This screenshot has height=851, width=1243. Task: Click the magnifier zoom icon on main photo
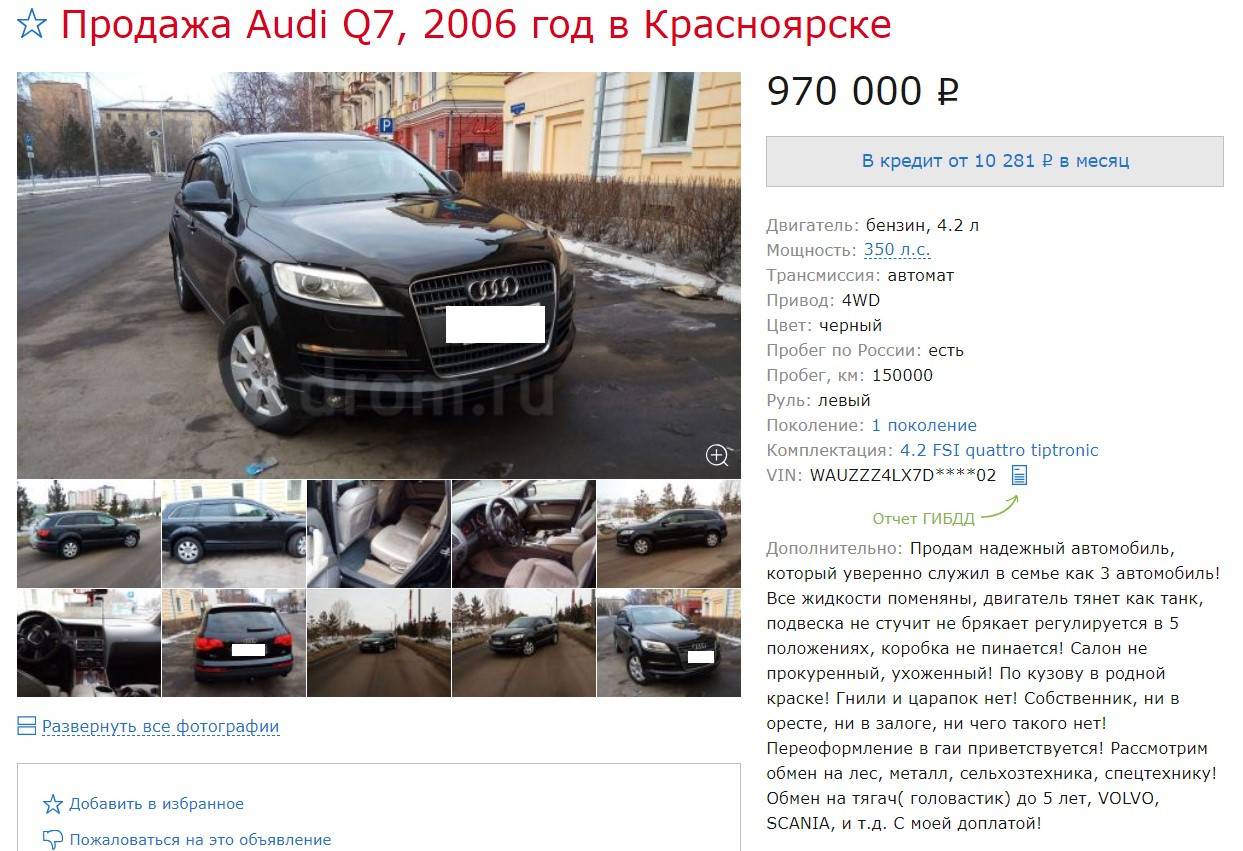coord(717,455)
